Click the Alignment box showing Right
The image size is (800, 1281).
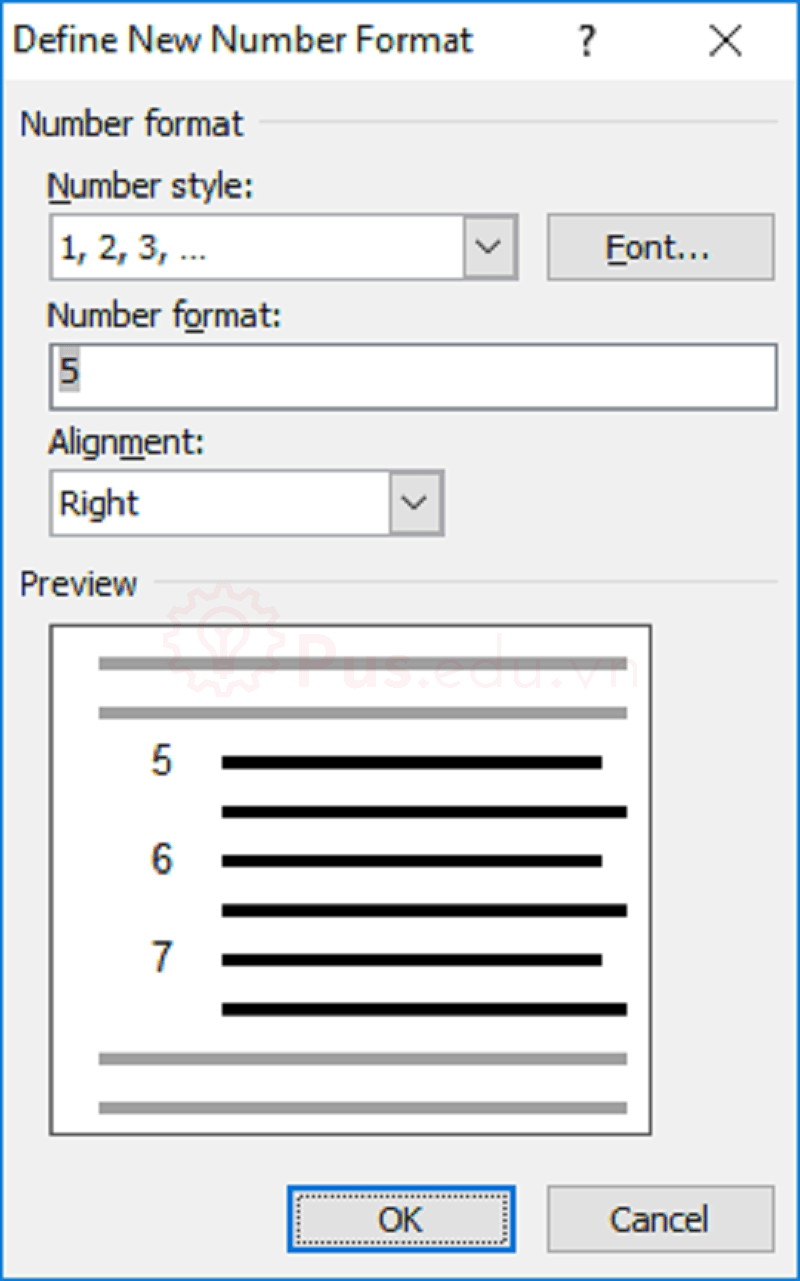[220, 503]
